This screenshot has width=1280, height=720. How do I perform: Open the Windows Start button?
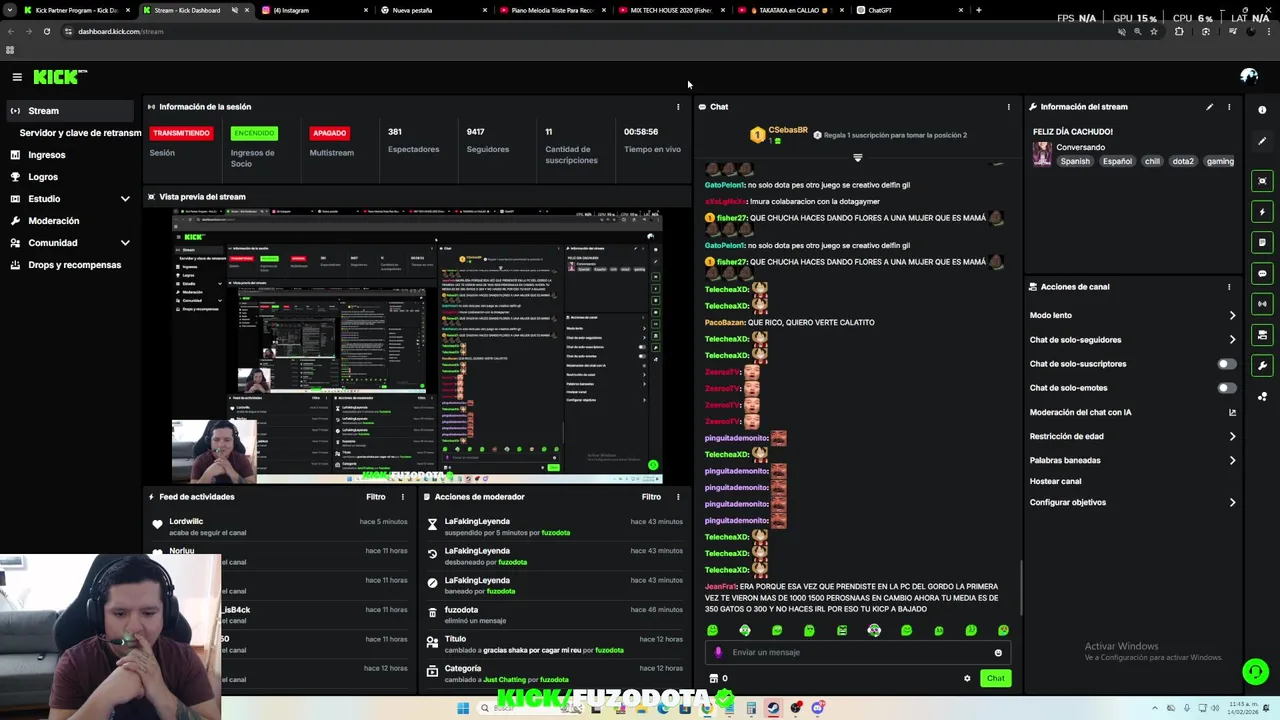tap(463, 708)
